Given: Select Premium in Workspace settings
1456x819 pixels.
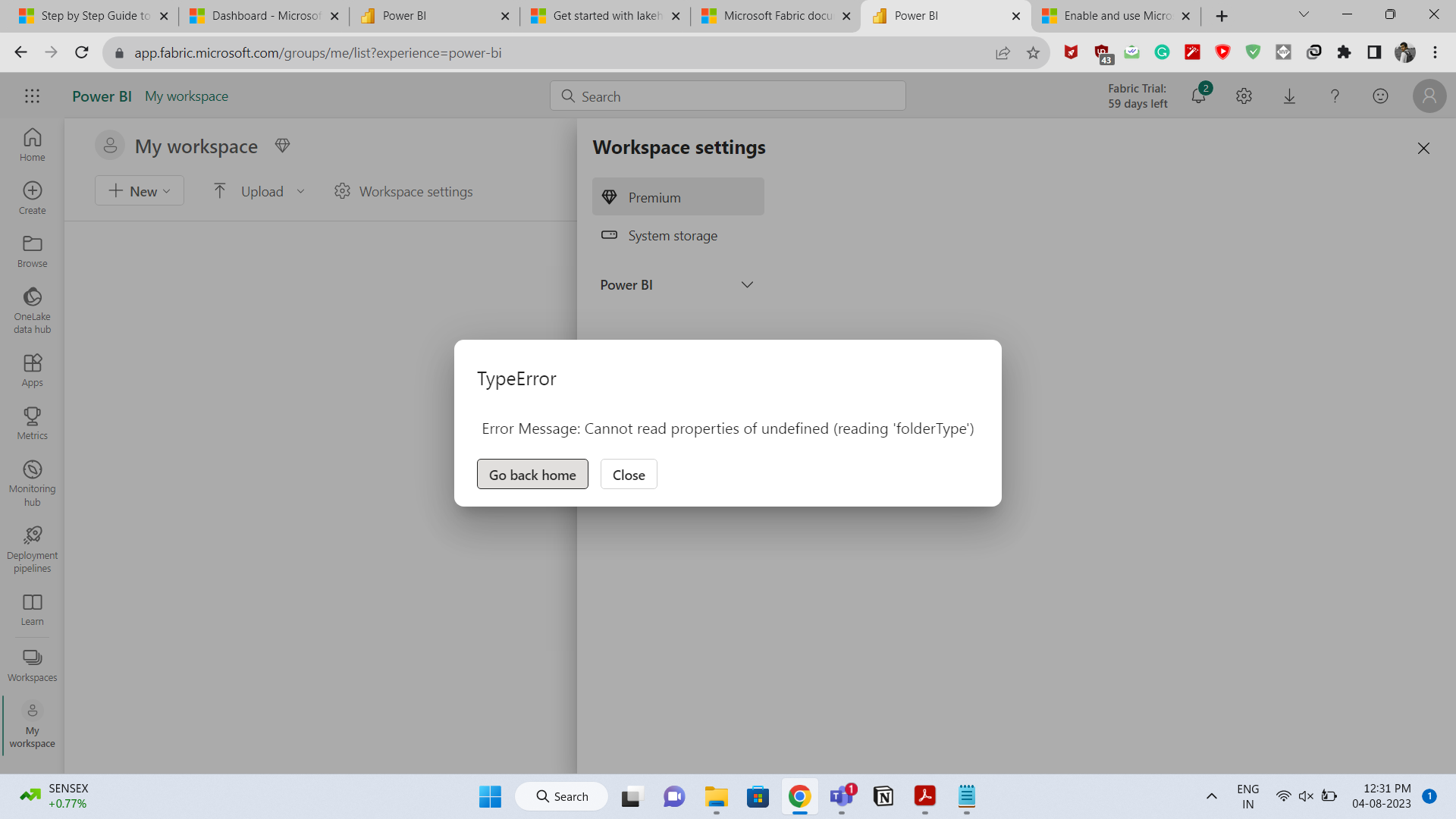Looking at the screenshot, I should pyautogui.click(x=677, y=196).
